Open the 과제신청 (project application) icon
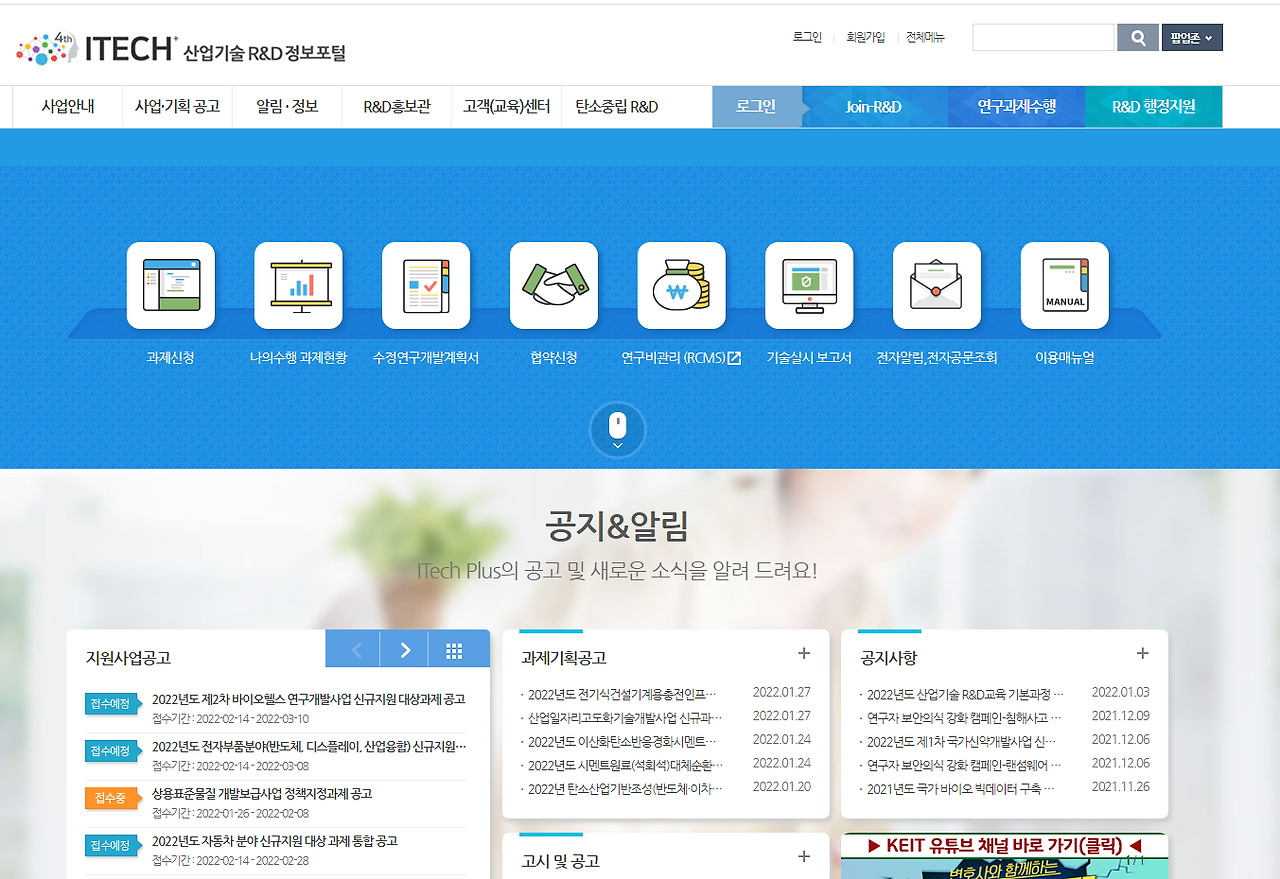This screenshot has width=1280, height=879. [170, 285]
